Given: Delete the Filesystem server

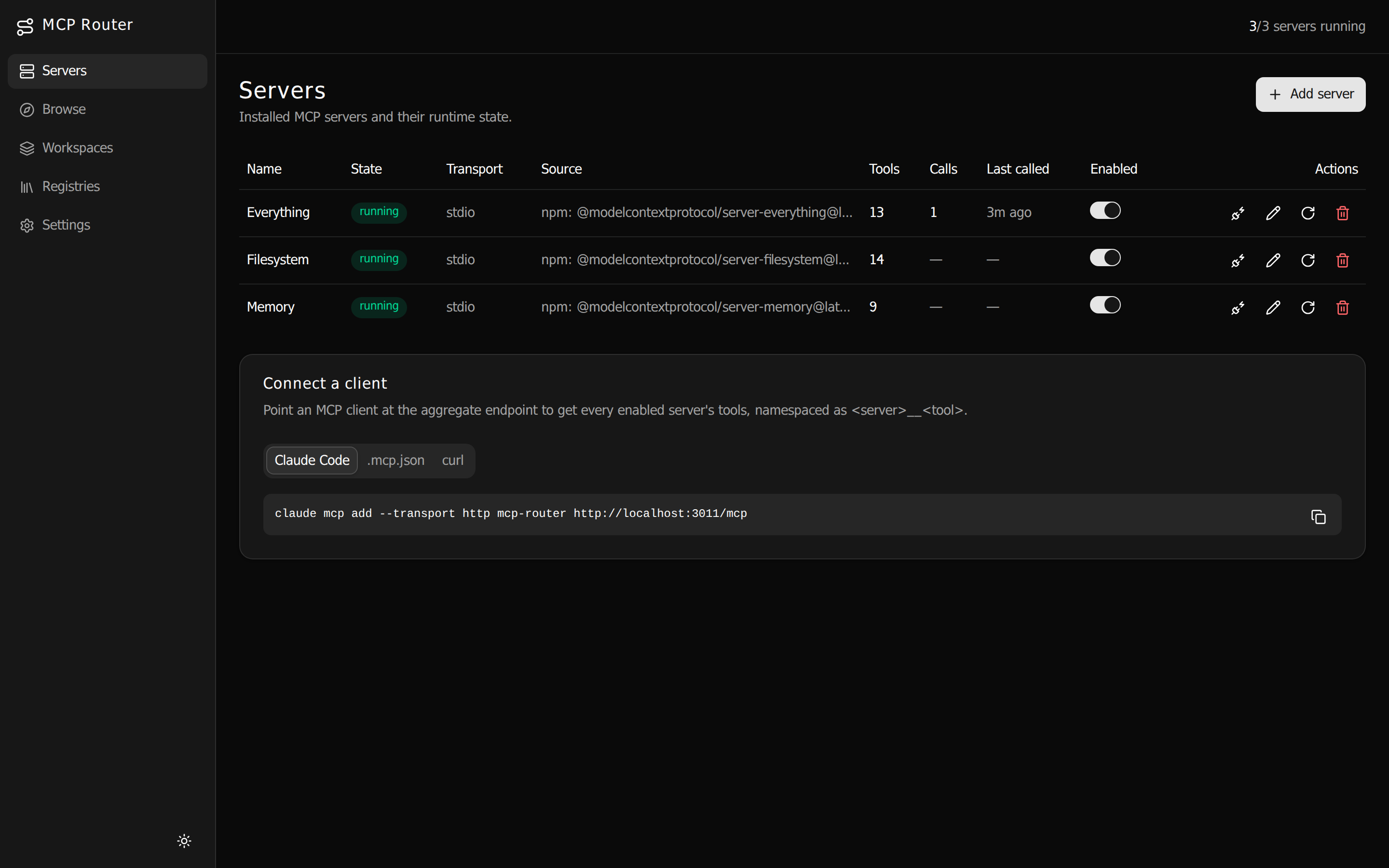Looking at the screenshot, I should 1343,260.
